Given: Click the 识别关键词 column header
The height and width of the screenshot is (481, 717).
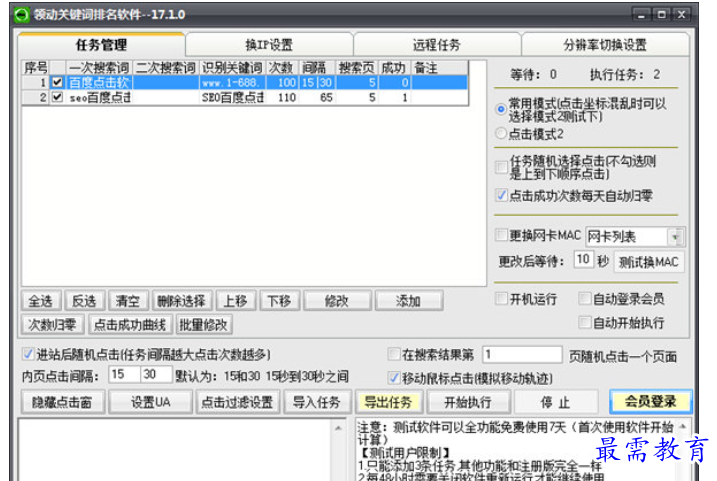Looking at the screenshot, I should [232, 68].
